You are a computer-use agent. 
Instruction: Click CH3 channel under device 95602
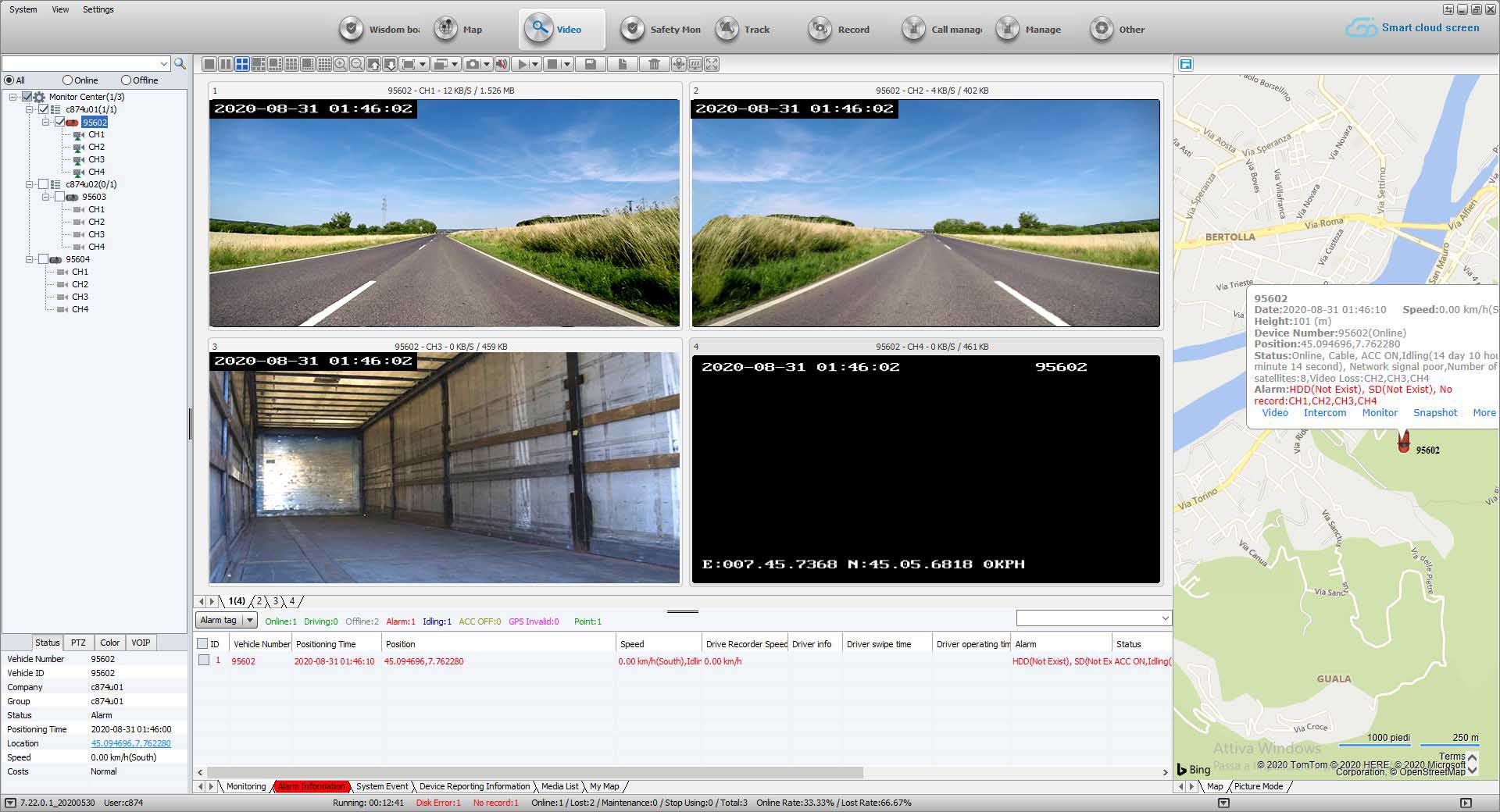coord(96,159)
